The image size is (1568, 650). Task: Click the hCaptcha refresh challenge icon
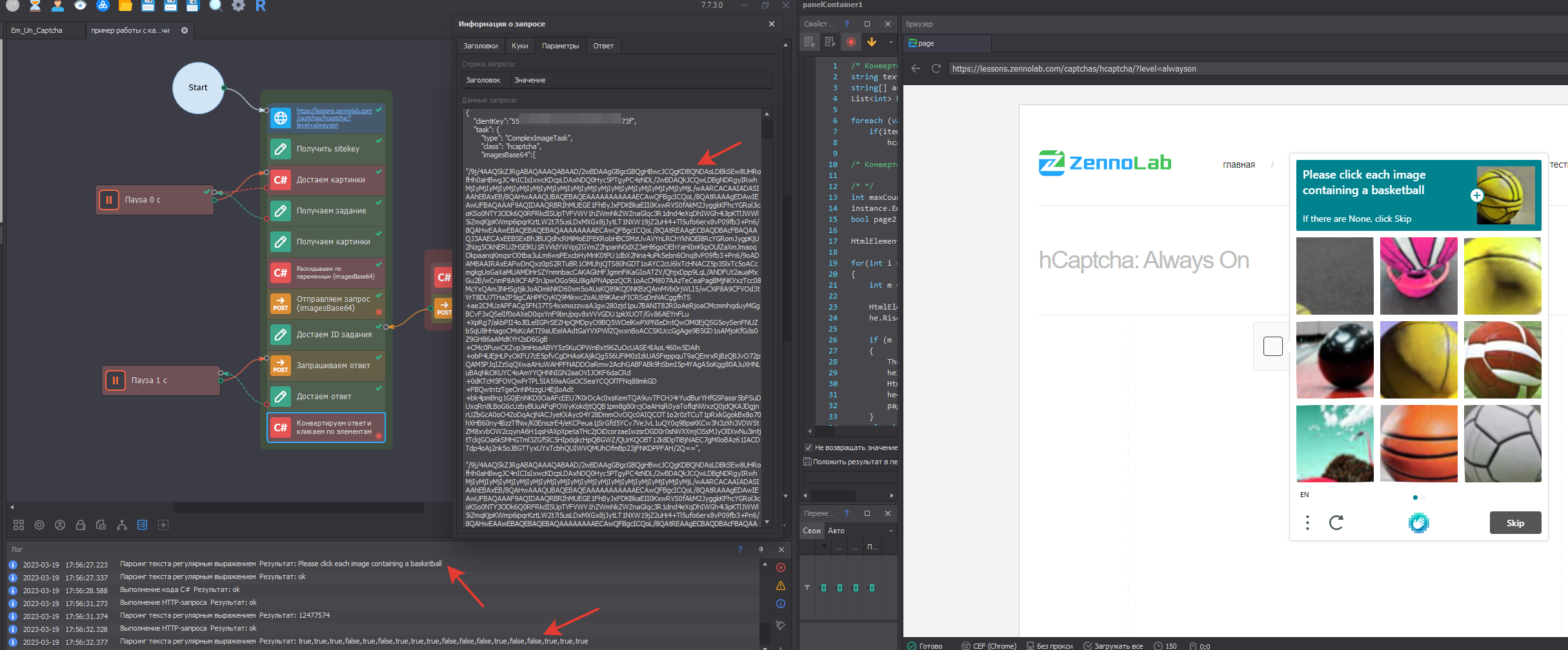(x=1336, y=522)
